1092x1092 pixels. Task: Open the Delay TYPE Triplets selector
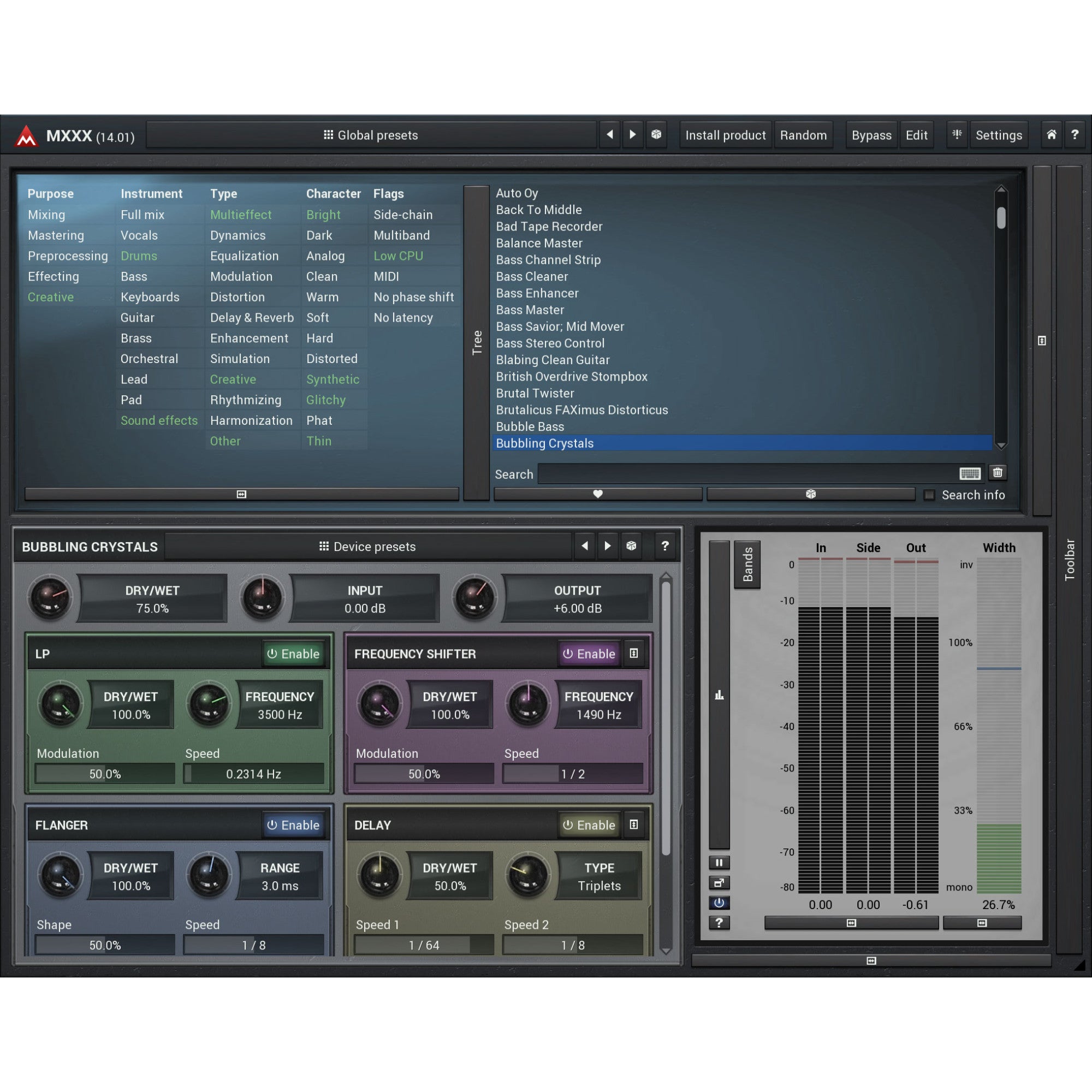click(x=599, y=877)
